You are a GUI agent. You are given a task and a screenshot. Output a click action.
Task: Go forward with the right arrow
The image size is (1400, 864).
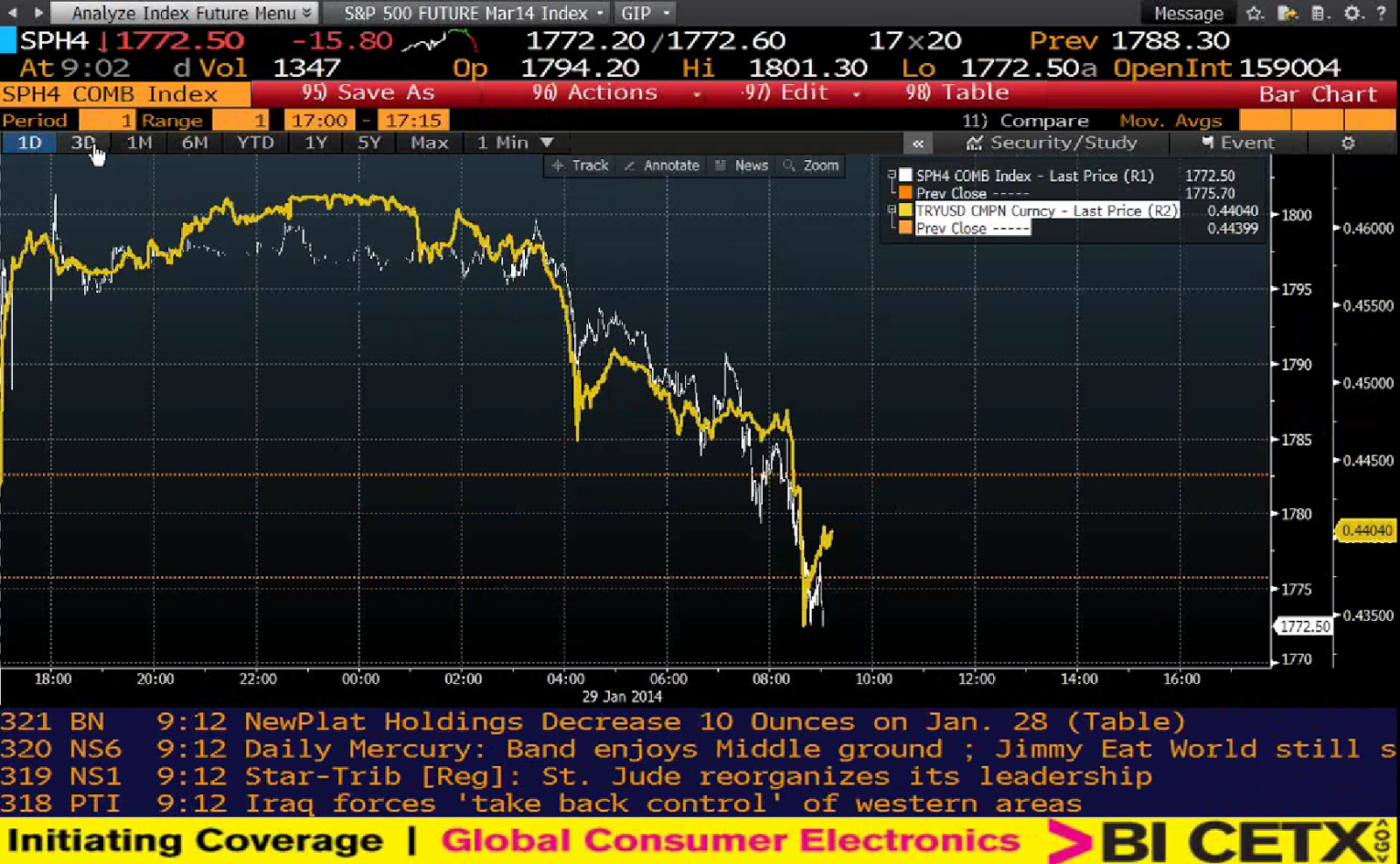coord(38,12)
